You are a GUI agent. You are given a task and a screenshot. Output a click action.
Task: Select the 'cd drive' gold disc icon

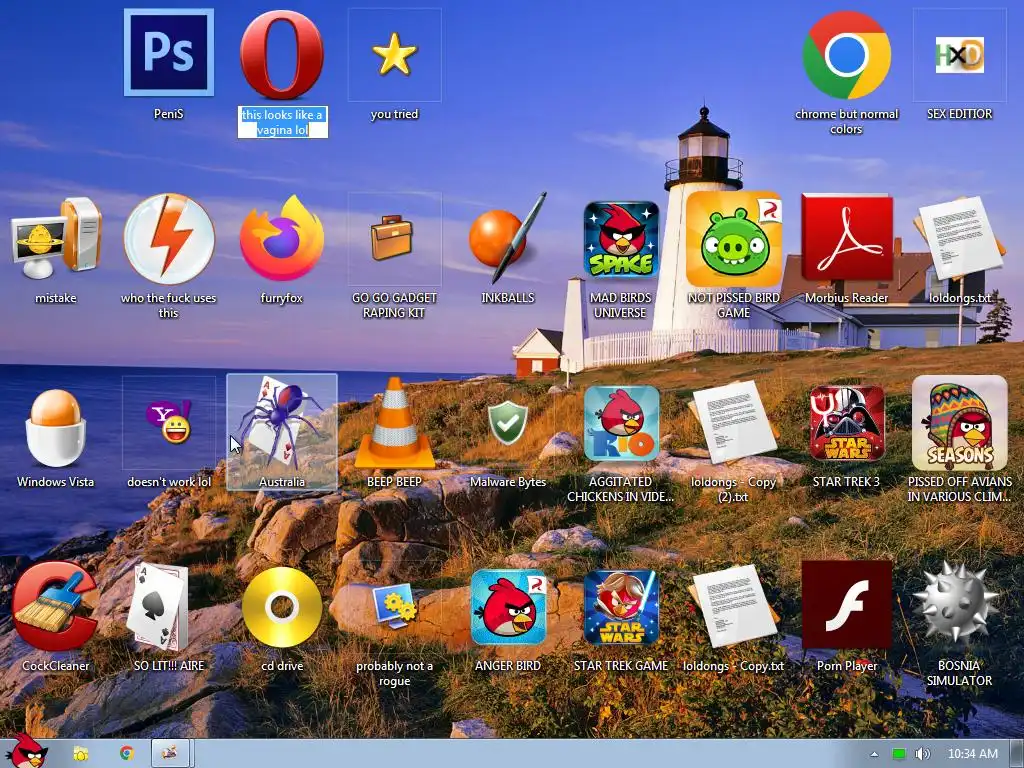point(281,607)
